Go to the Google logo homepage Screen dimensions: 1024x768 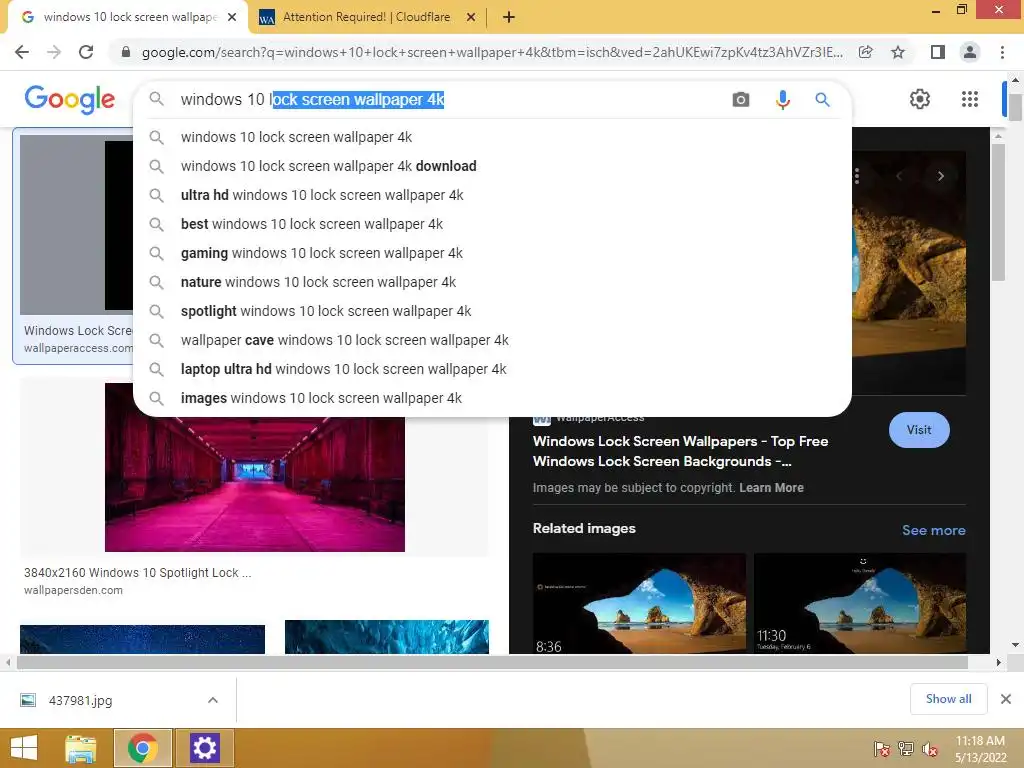(70, 99)
